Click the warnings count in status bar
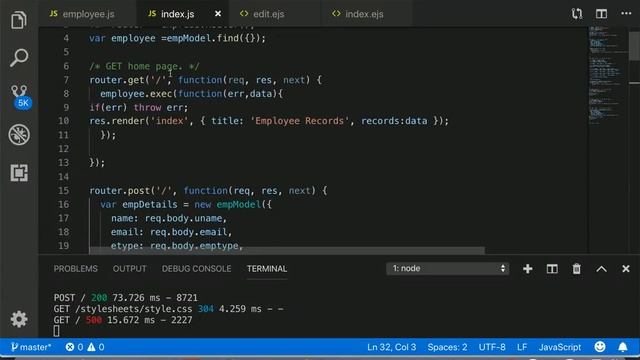The image size is (640, 360). tap(96, 347)
